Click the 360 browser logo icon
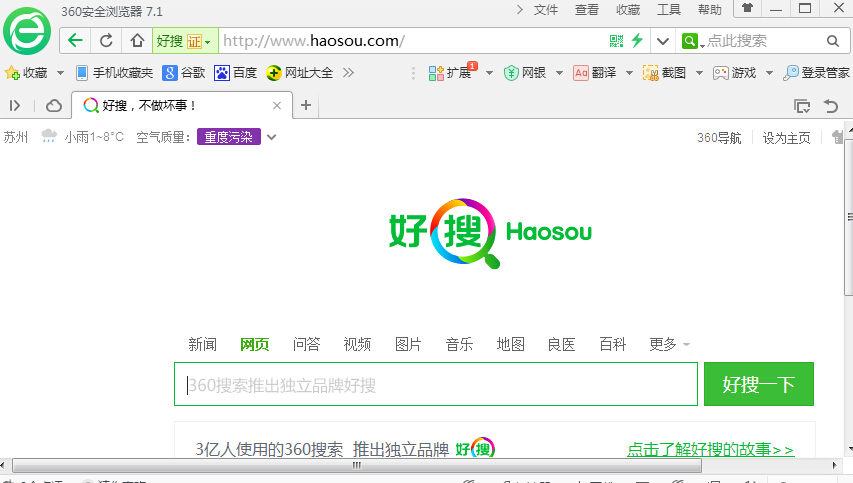Viewport: 853px width, 483px height. click(27, 31)
